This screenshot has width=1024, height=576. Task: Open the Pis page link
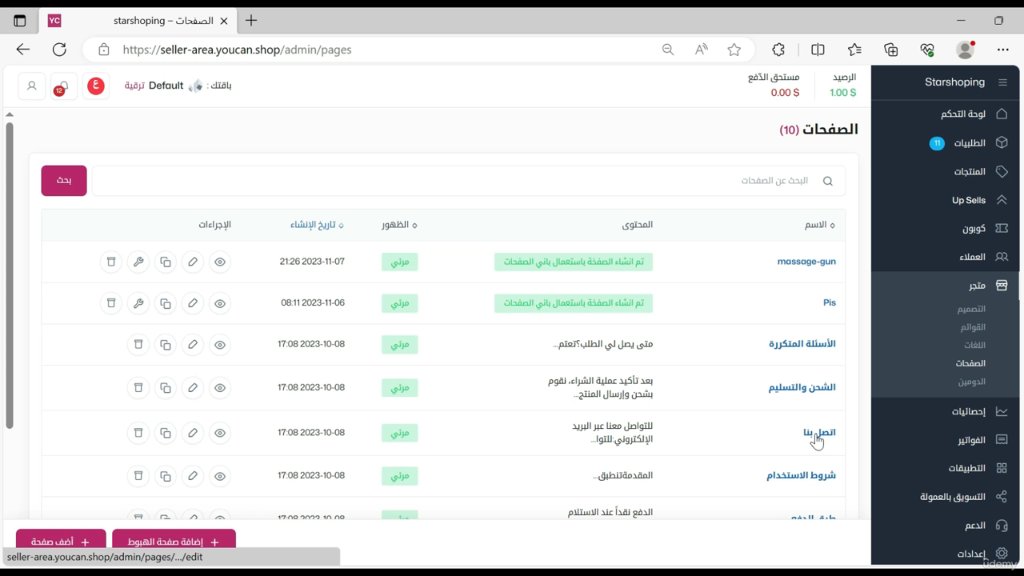pos(829,302)
